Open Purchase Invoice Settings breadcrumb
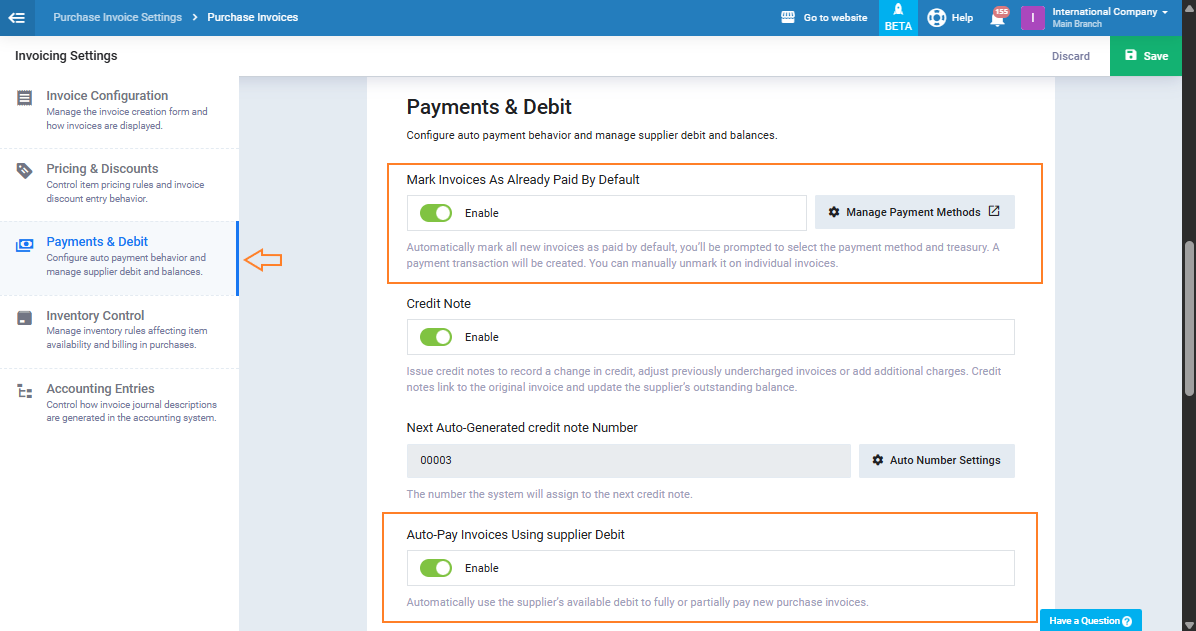 [117, 17]
